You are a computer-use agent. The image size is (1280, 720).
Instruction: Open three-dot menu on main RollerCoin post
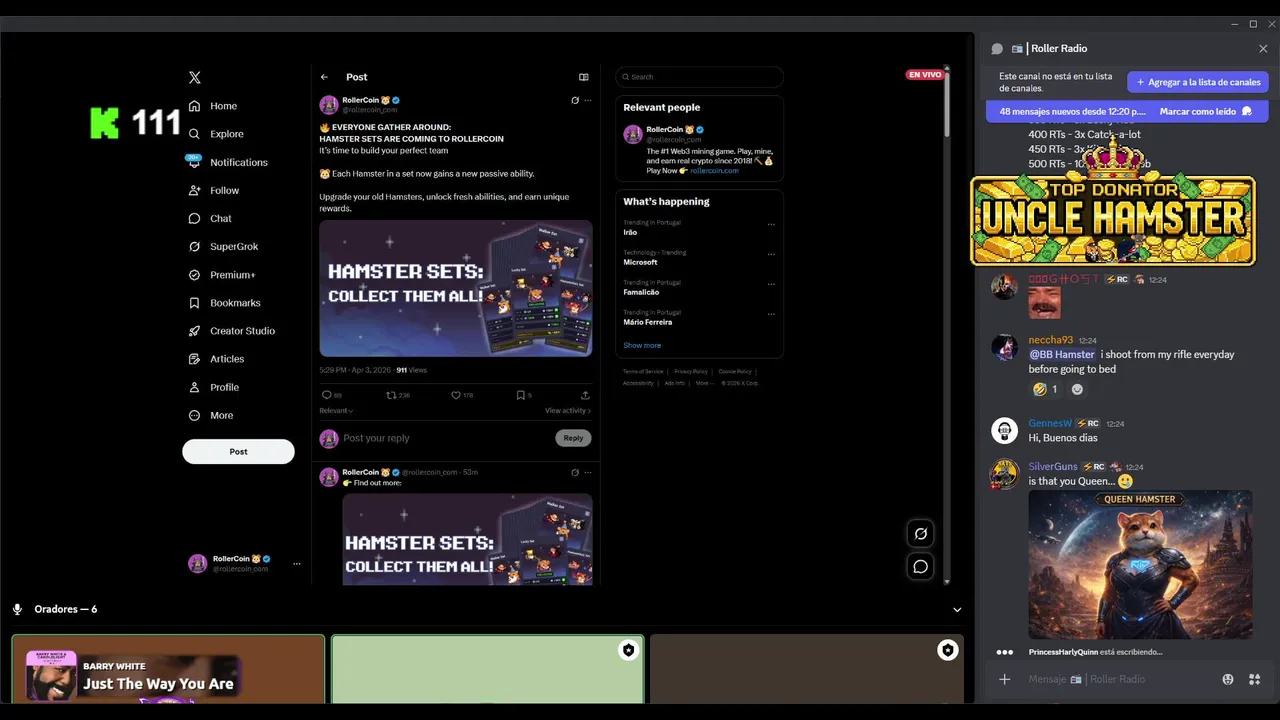click(x=588, y=100)
